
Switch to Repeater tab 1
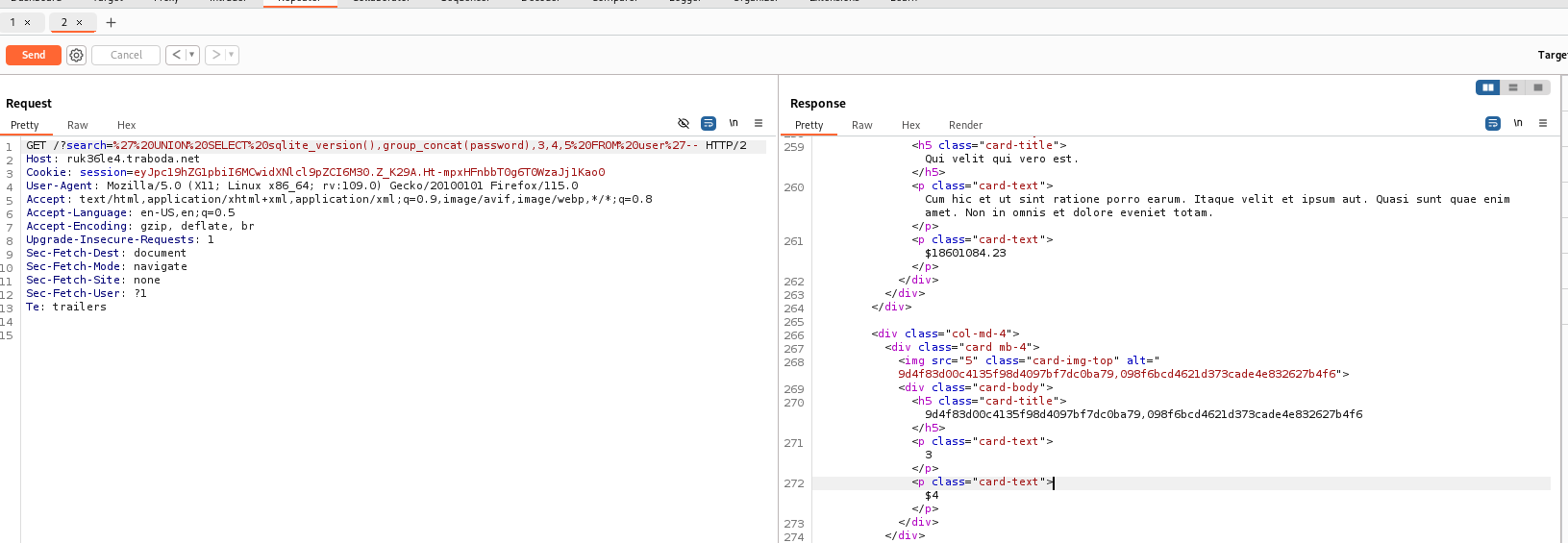(12, 22)
